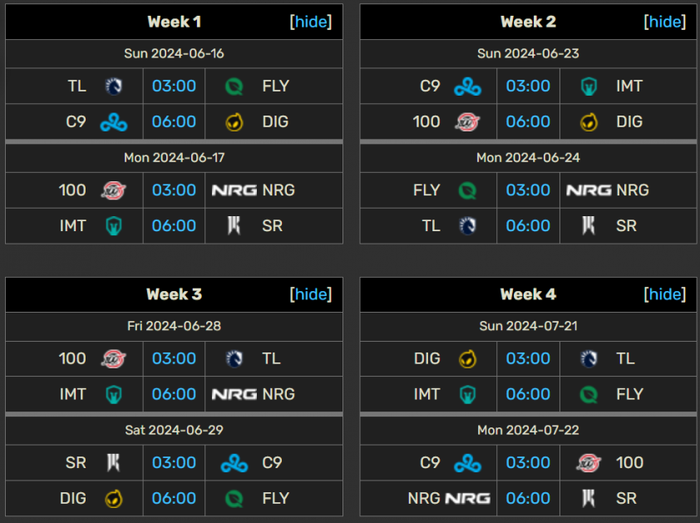Click 100 Thieves logo in Week 3 Friday match

tap(113, 359)
